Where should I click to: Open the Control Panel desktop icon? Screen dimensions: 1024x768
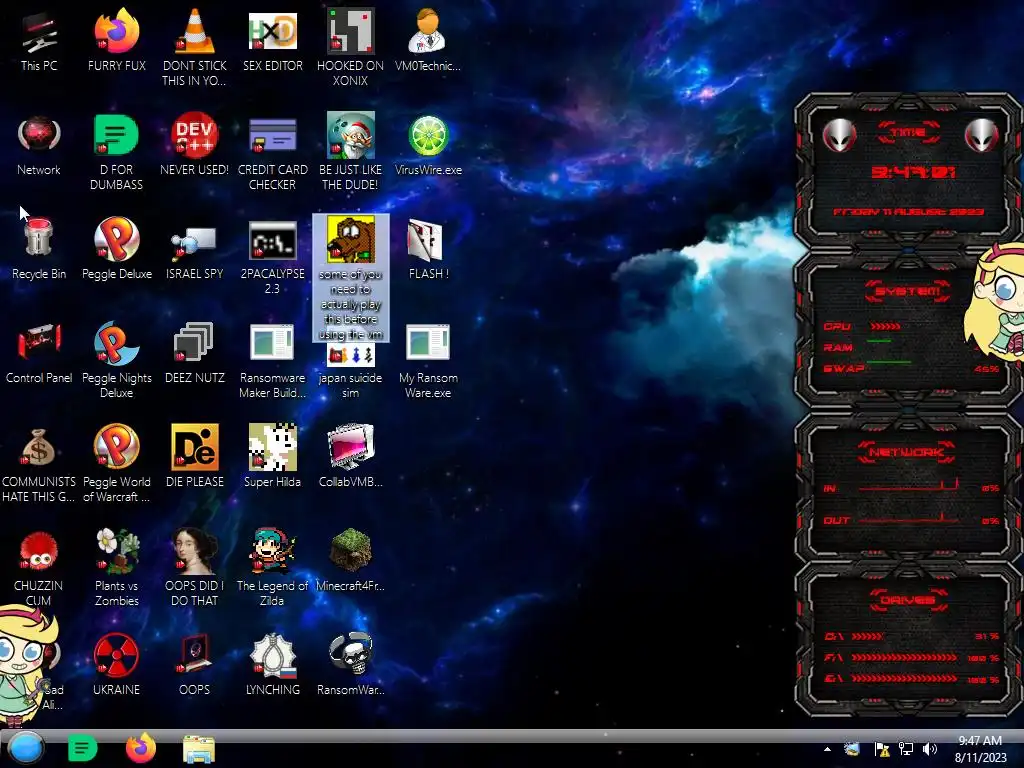click(x=39, y=342)
